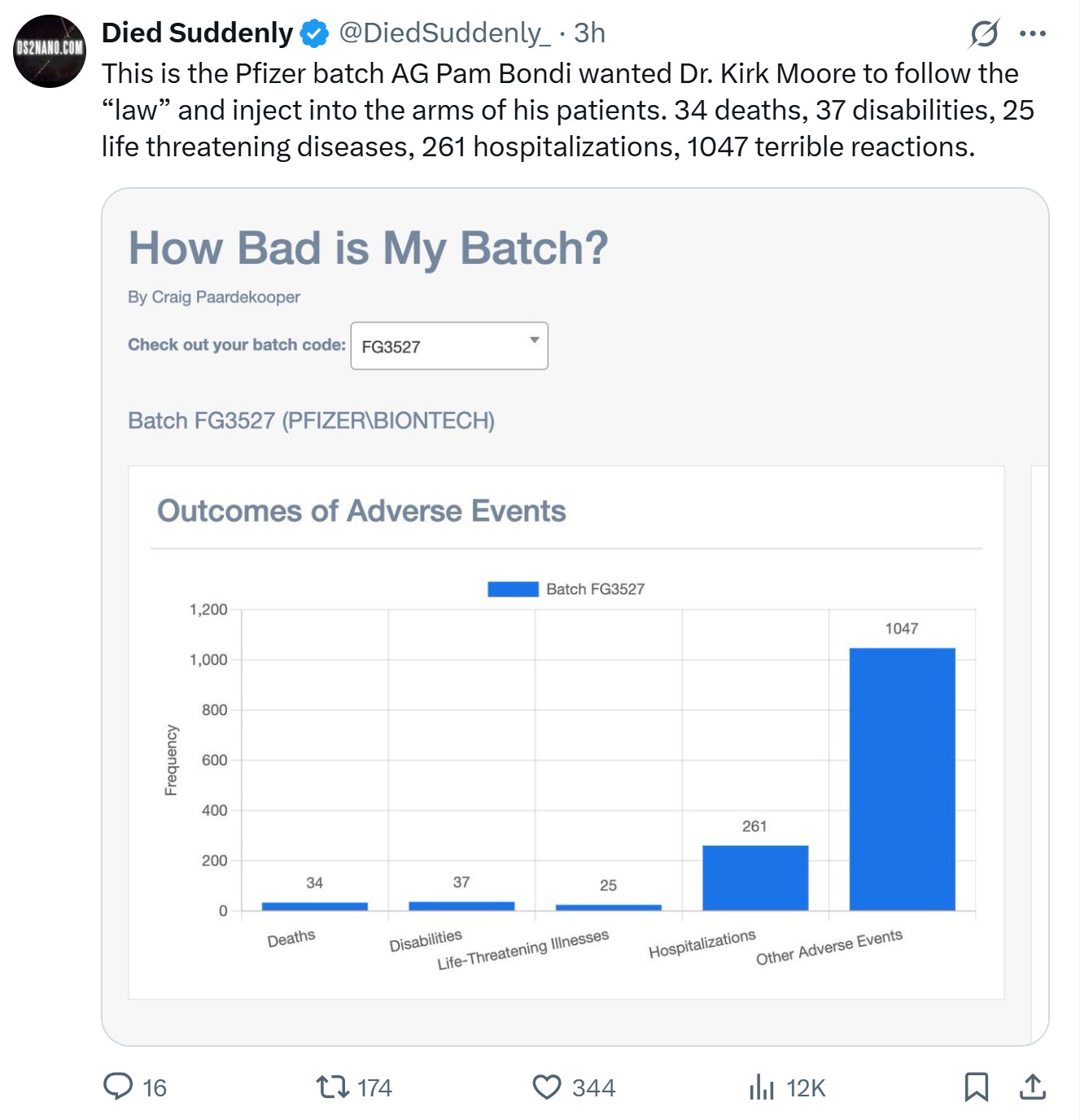View analytics via the bar chart icon
The height and width of the screenshot is (1120, 1080).
point(762,1087)
